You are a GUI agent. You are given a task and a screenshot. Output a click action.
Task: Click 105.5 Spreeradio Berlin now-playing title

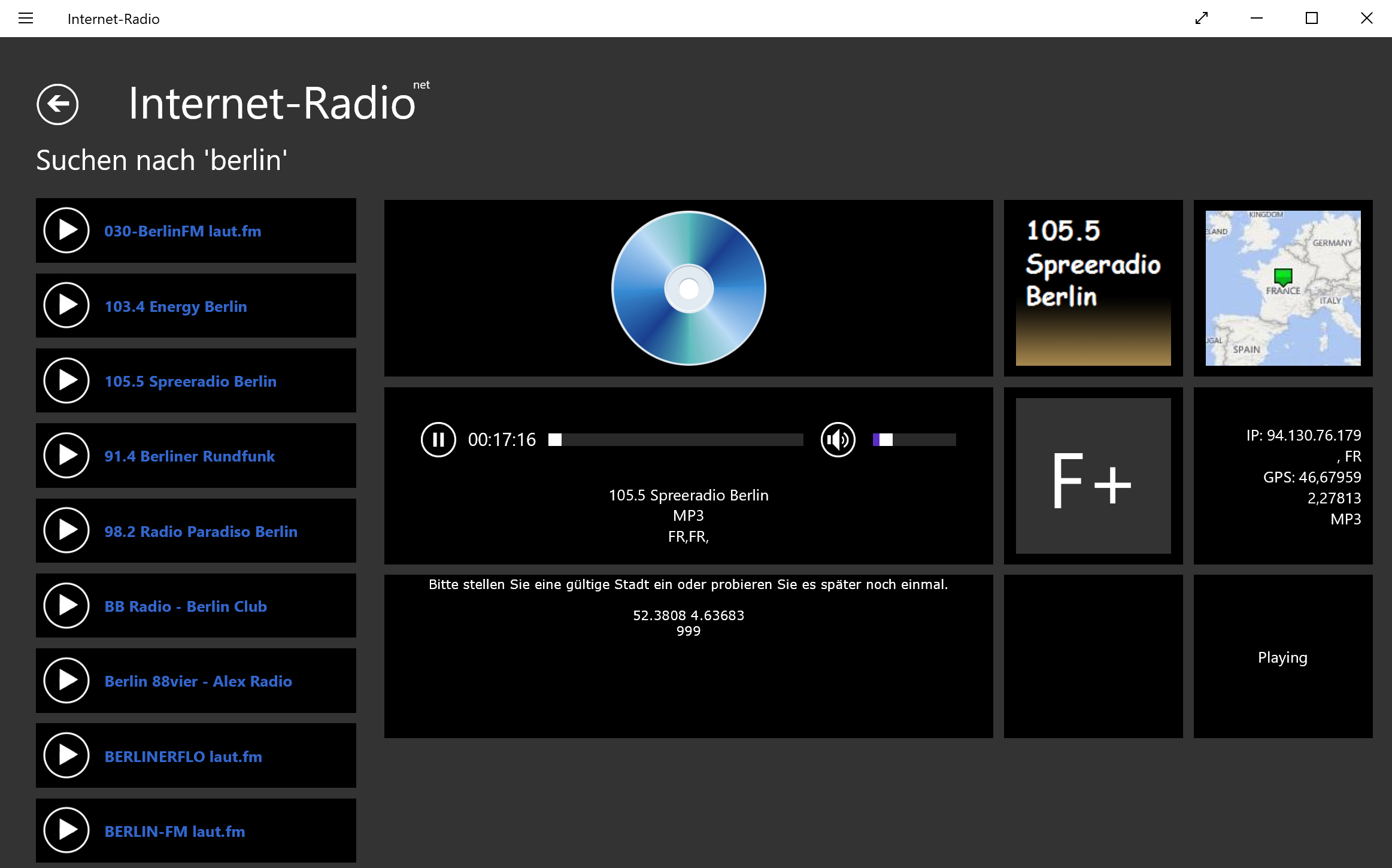689,495
